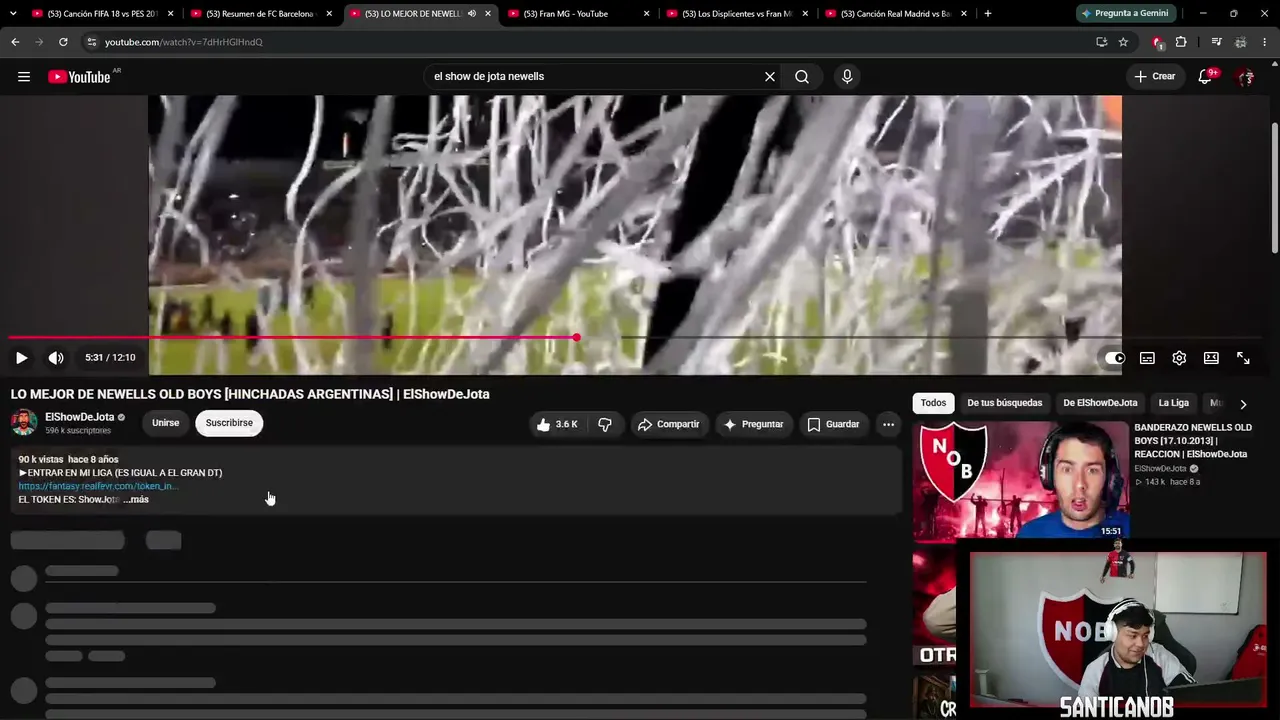Reload the current page
The width and height of the screenshot is (1280, 720).
tap(63, 42)
